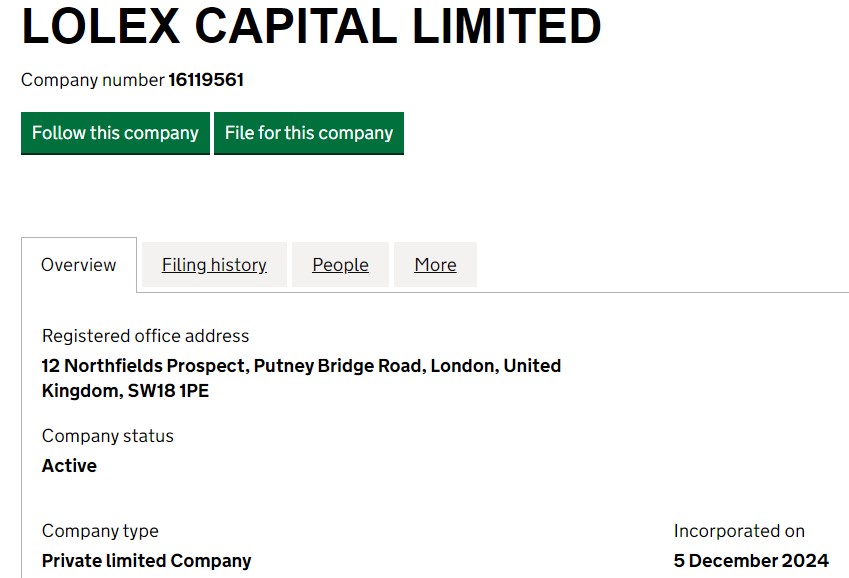Click the Follow this company button
849x578 pixels.
coord(115,133)
